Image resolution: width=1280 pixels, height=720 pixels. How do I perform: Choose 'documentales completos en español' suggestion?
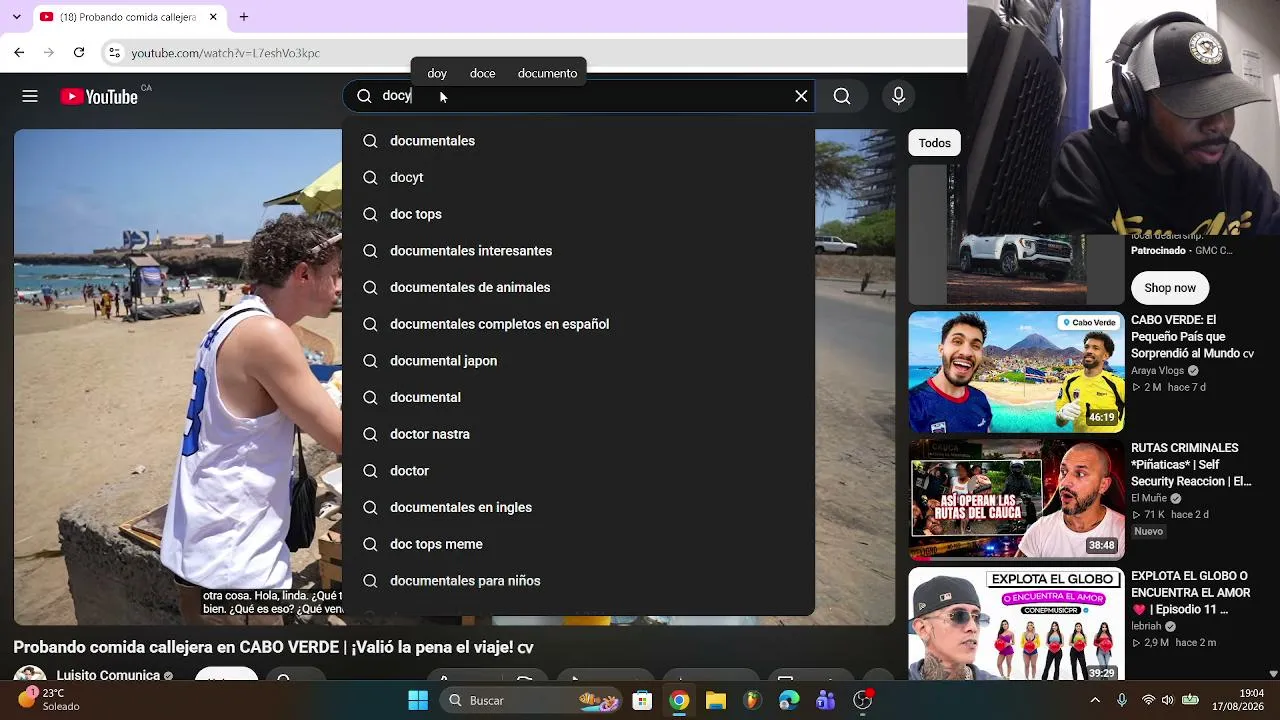tap(578, 324)
